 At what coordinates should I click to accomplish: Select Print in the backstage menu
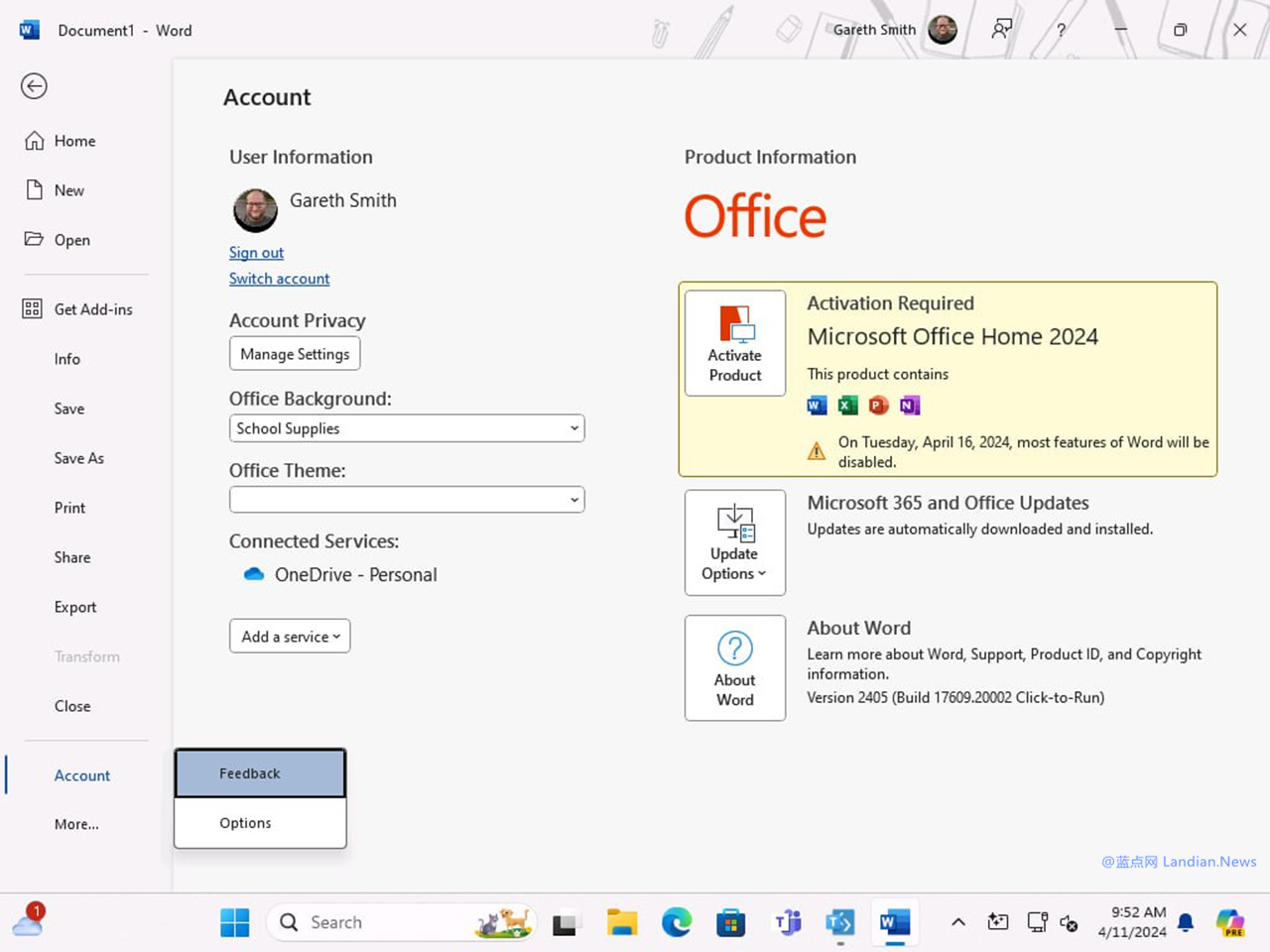(x=69, y=508)
